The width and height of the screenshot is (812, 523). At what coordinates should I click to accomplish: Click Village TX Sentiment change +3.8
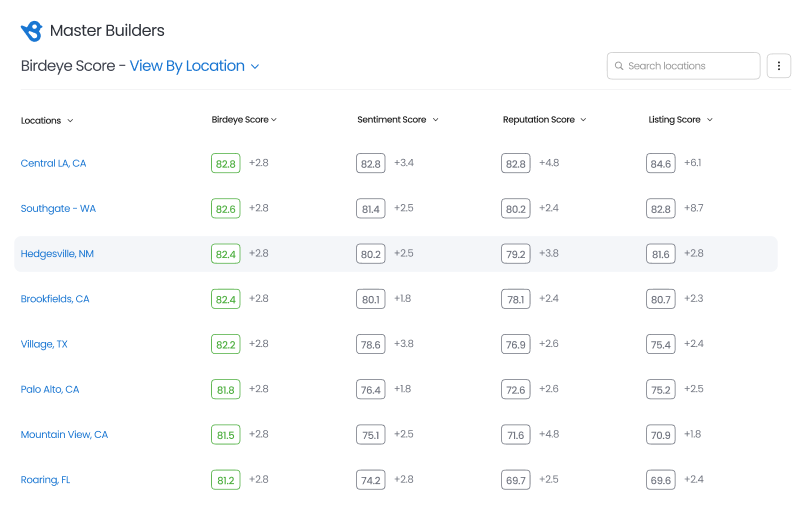tap(404, 343)
